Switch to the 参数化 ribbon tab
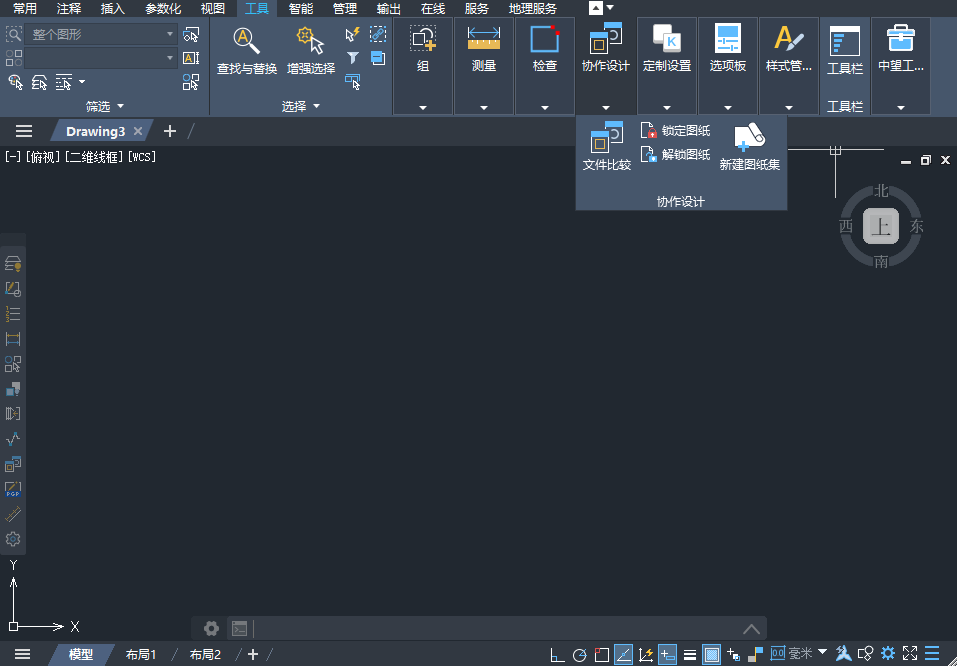Image resolution: width=957 pixels, height=666 pixels. point(163,9)
